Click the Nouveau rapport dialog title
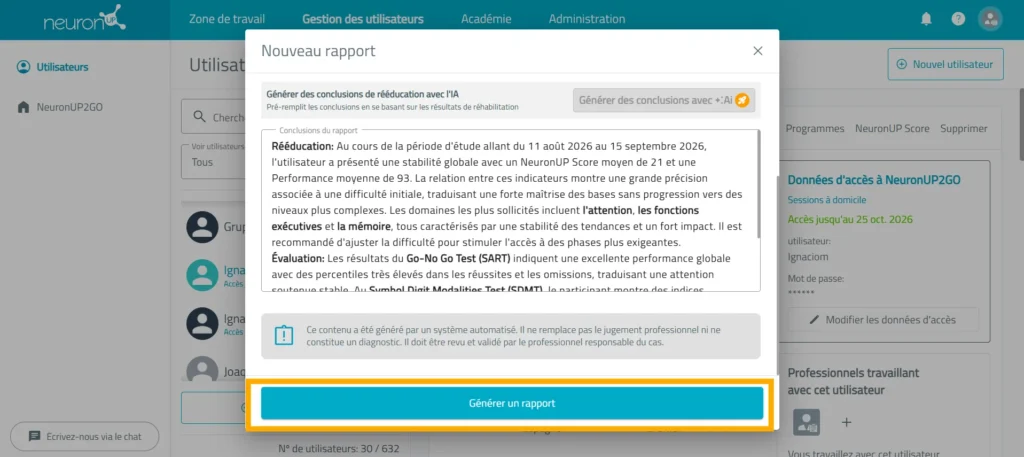The height and width of the screenshot is (457, 1024). click(318, 51)
